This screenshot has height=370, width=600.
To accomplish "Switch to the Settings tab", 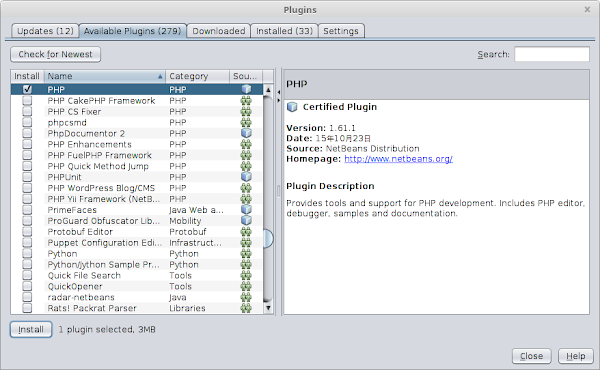I will (341, 31).
